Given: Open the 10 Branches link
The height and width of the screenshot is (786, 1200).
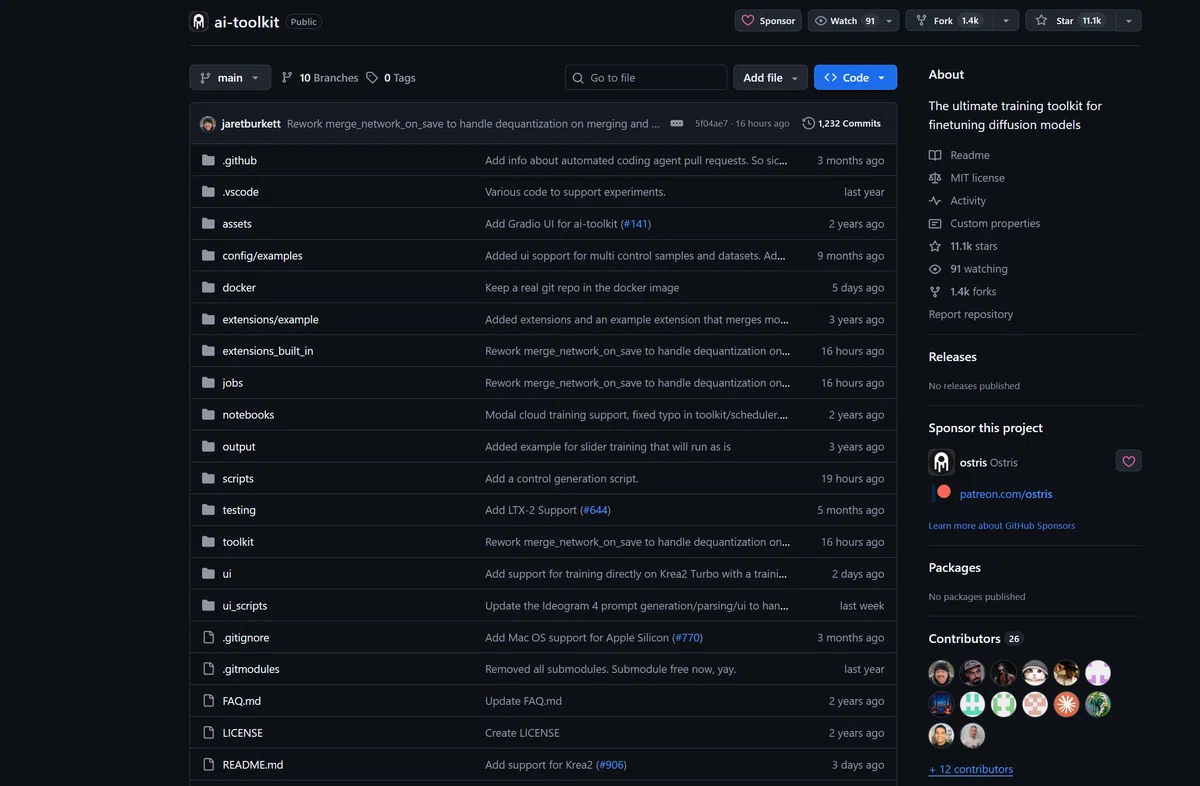Looking at the screenshot, I should pos(320,77).
